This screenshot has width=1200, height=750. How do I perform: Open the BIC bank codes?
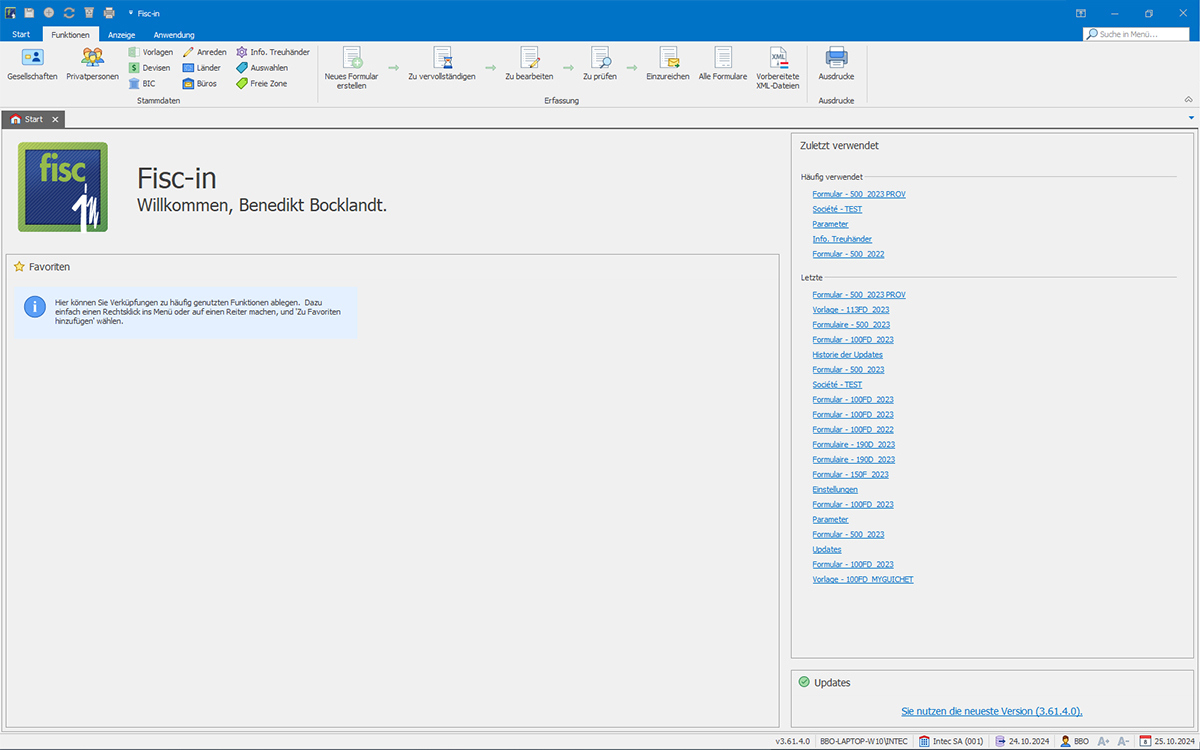(x=142, y=84)
